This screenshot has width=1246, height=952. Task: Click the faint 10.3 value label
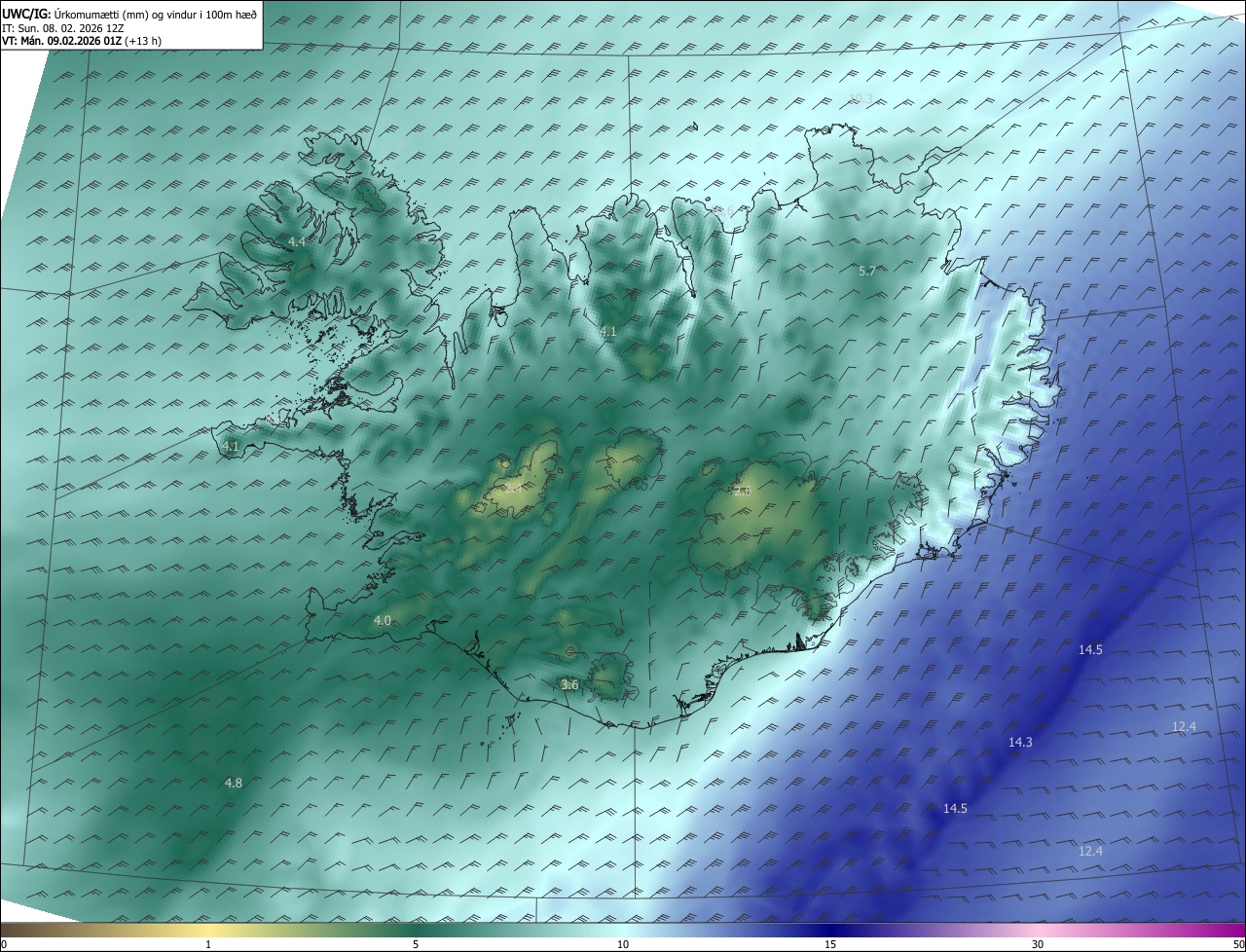[861, 97]
